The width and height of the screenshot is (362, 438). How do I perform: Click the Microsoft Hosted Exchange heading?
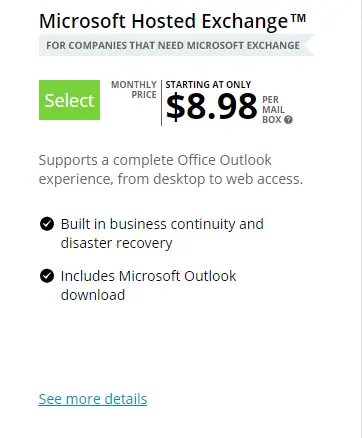pyautogui.click(x=172, y=22)
